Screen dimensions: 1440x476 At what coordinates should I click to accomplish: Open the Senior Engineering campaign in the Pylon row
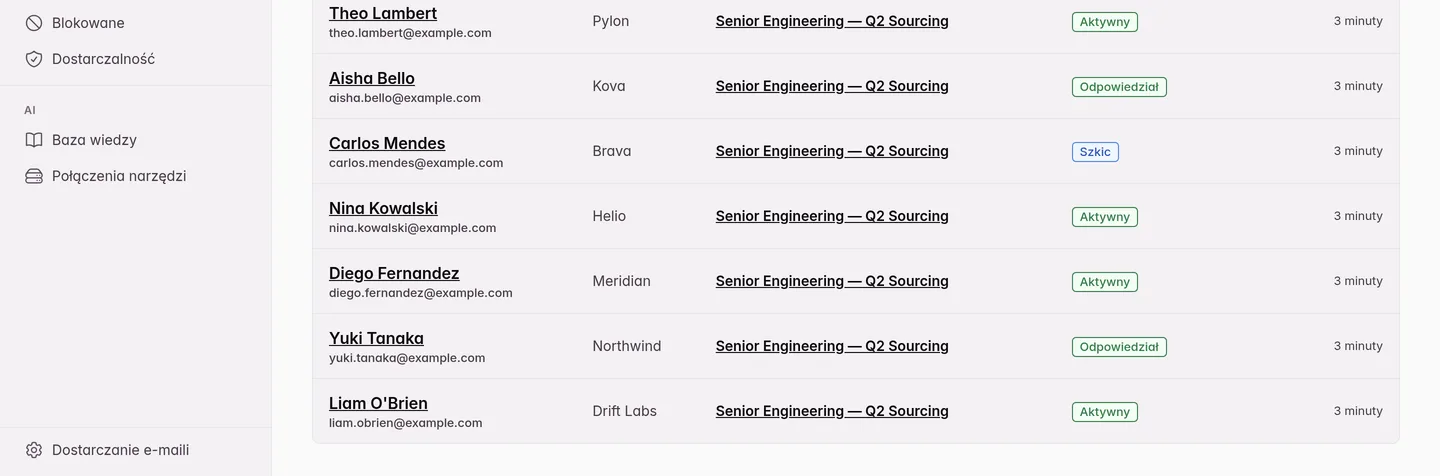click(832, 21)
